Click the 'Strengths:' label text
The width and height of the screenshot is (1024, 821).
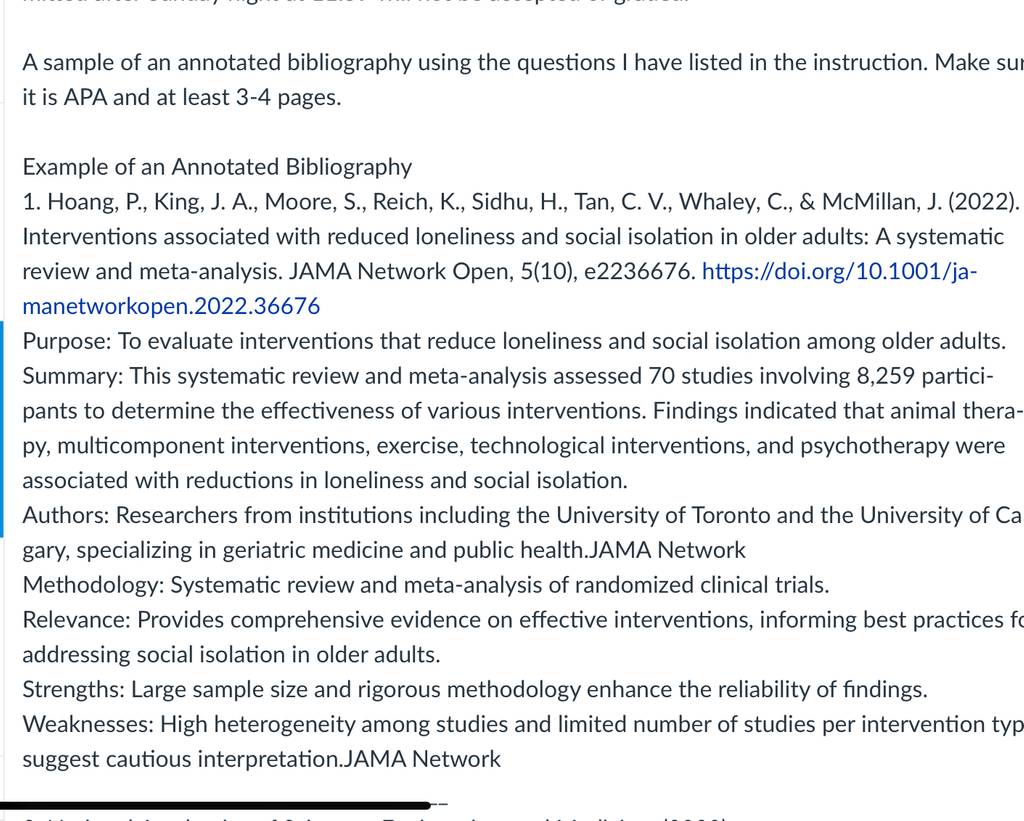73,689
